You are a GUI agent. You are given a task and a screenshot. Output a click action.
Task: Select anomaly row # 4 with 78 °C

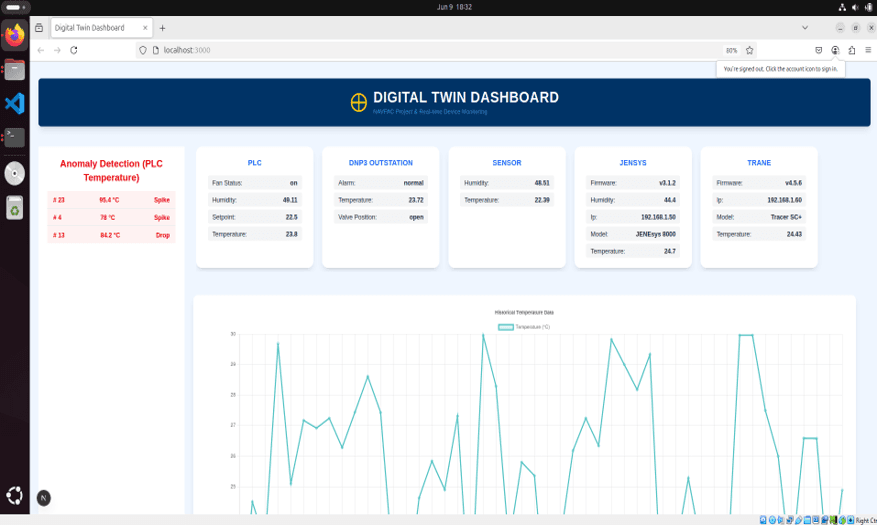(111, 217)
